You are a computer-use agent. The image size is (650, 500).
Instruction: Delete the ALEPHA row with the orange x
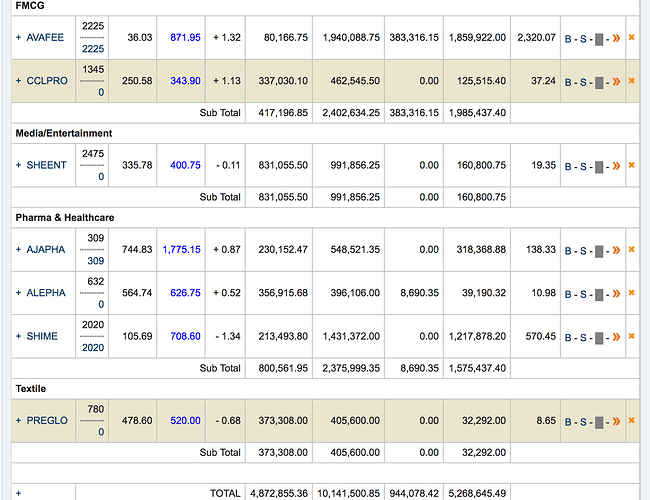click(x=631, y=293)
